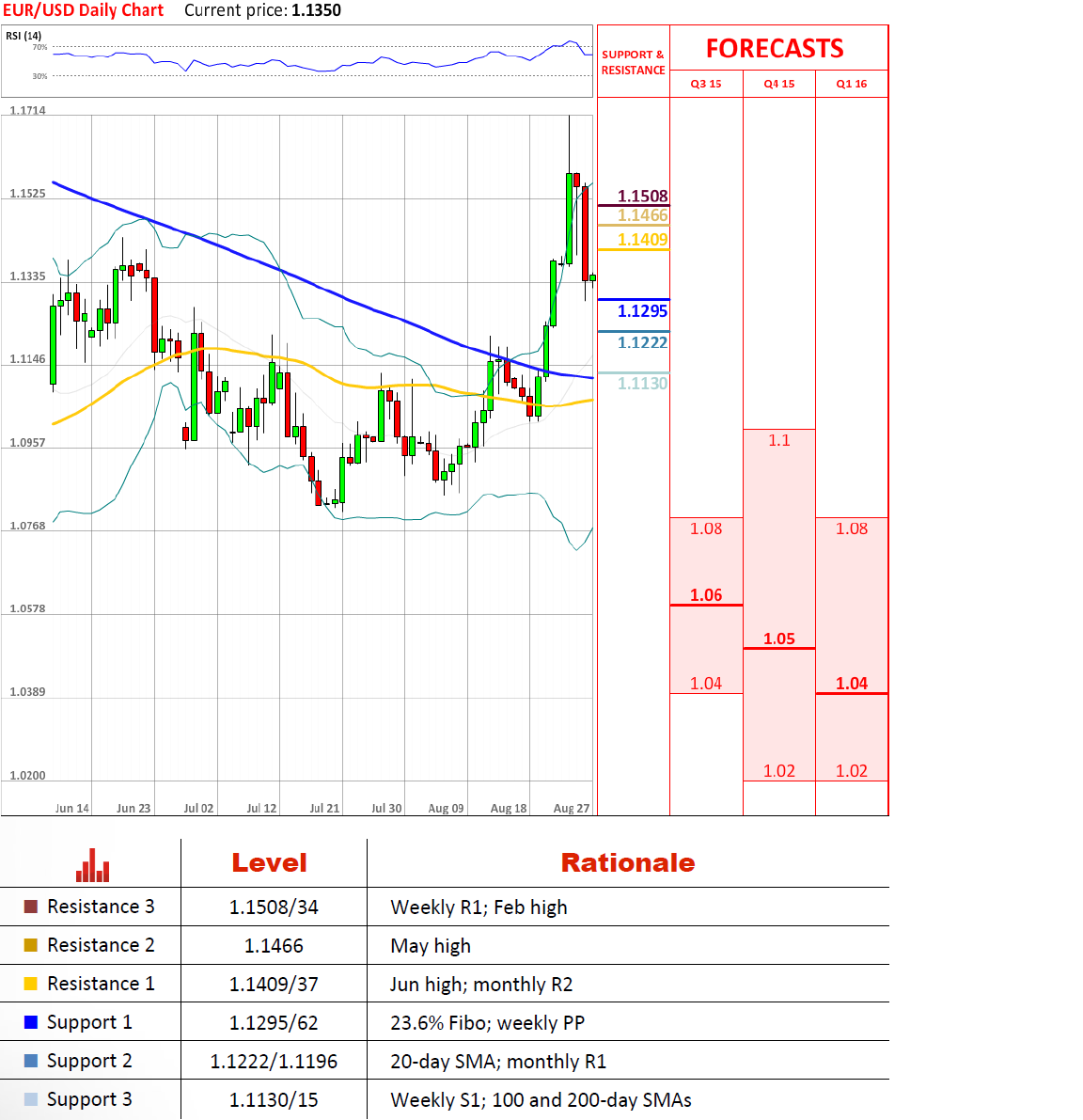The image size is (1083, 1120).
Task: Select the Q3 15 forecast column header
Action: coord(706,84)
